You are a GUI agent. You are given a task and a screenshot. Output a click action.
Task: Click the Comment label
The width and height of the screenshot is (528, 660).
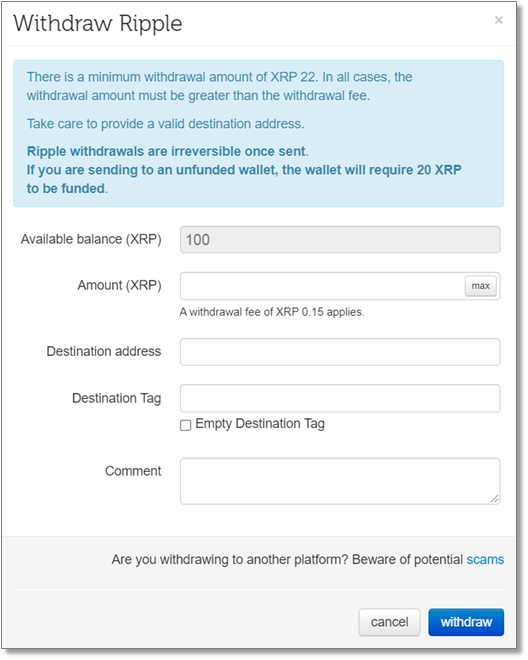coord(133,471)
